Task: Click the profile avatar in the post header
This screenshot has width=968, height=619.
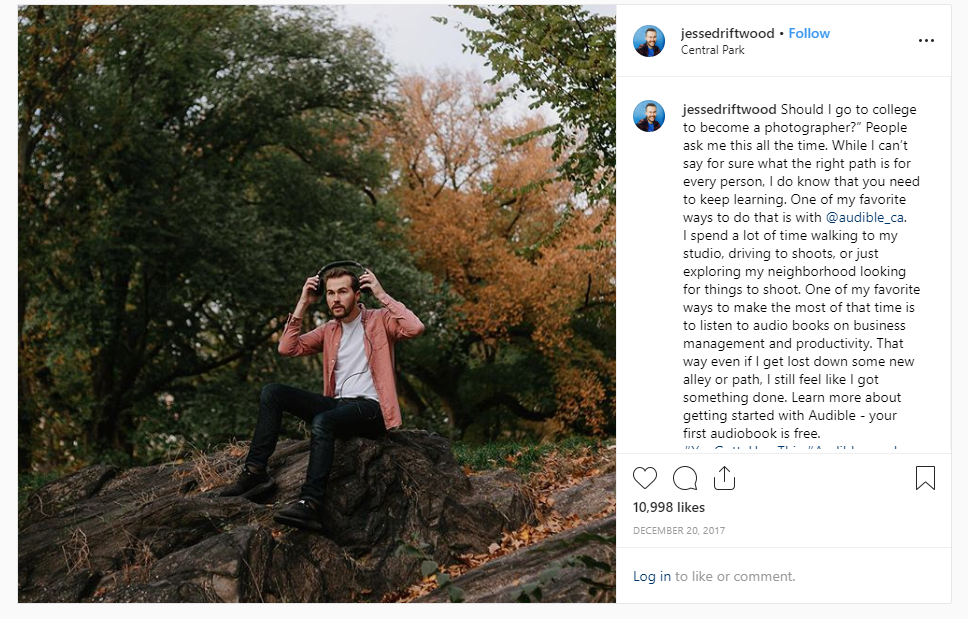Action: (649, 41)
